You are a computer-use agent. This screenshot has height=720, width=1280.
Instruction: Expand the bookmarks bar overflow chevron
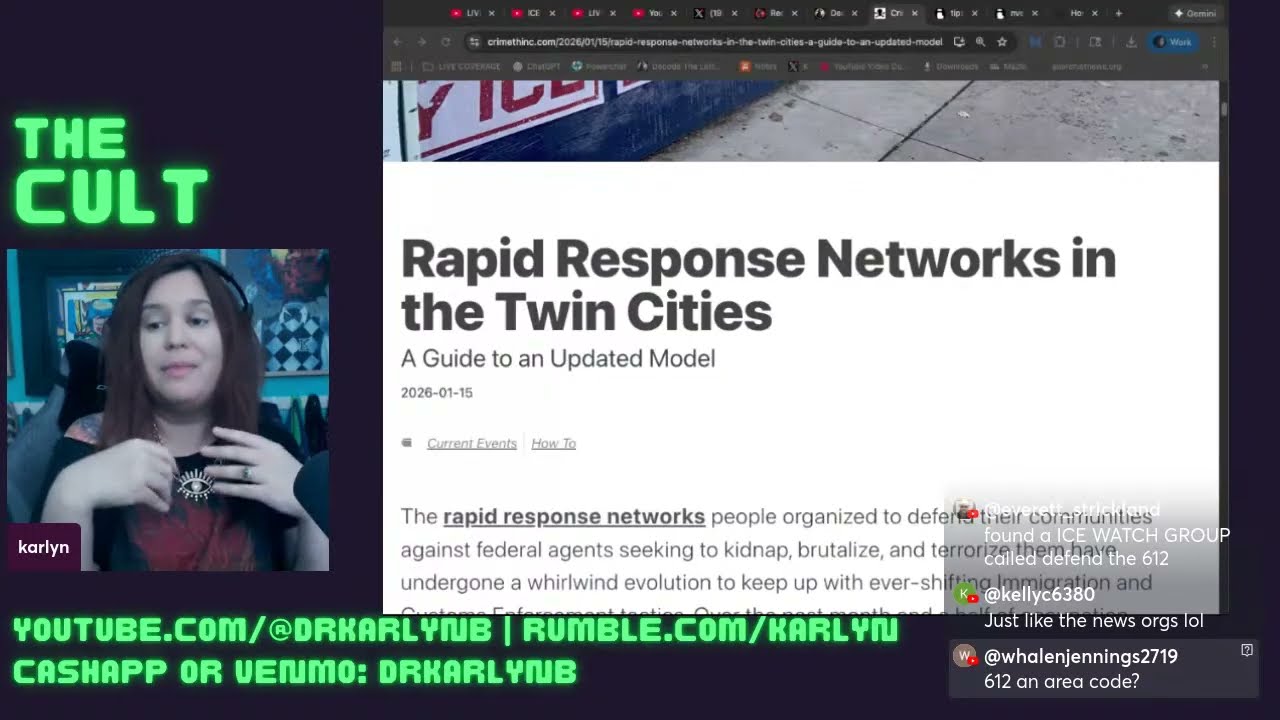pos(1205,67)
